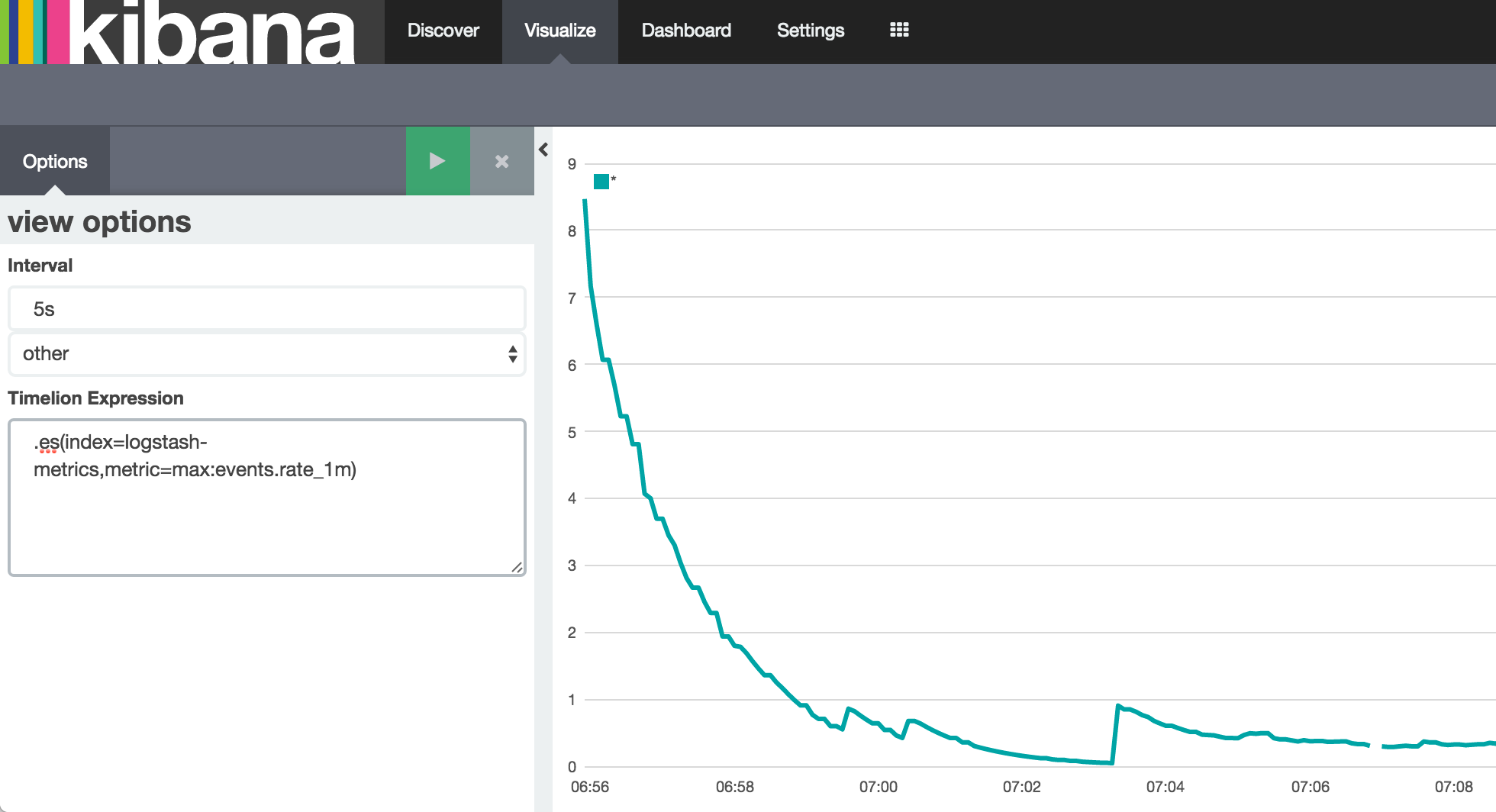Click the down stepper arrow on the units selector
Image resolution: width=1496 pixels, height=812 pixels.
point(512,359)
